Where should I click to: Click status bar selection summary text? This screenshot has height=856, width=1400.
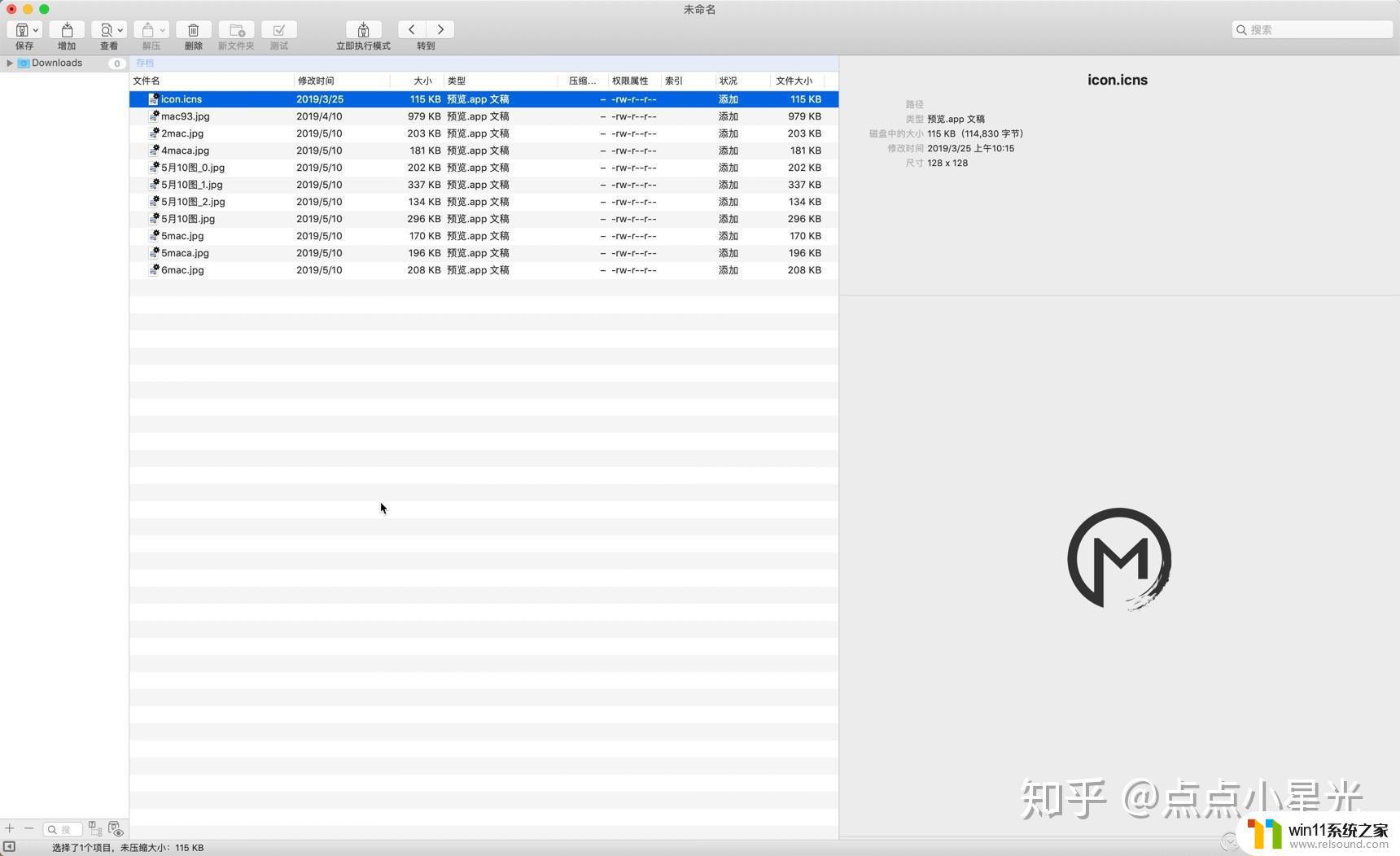coord(128,848)
